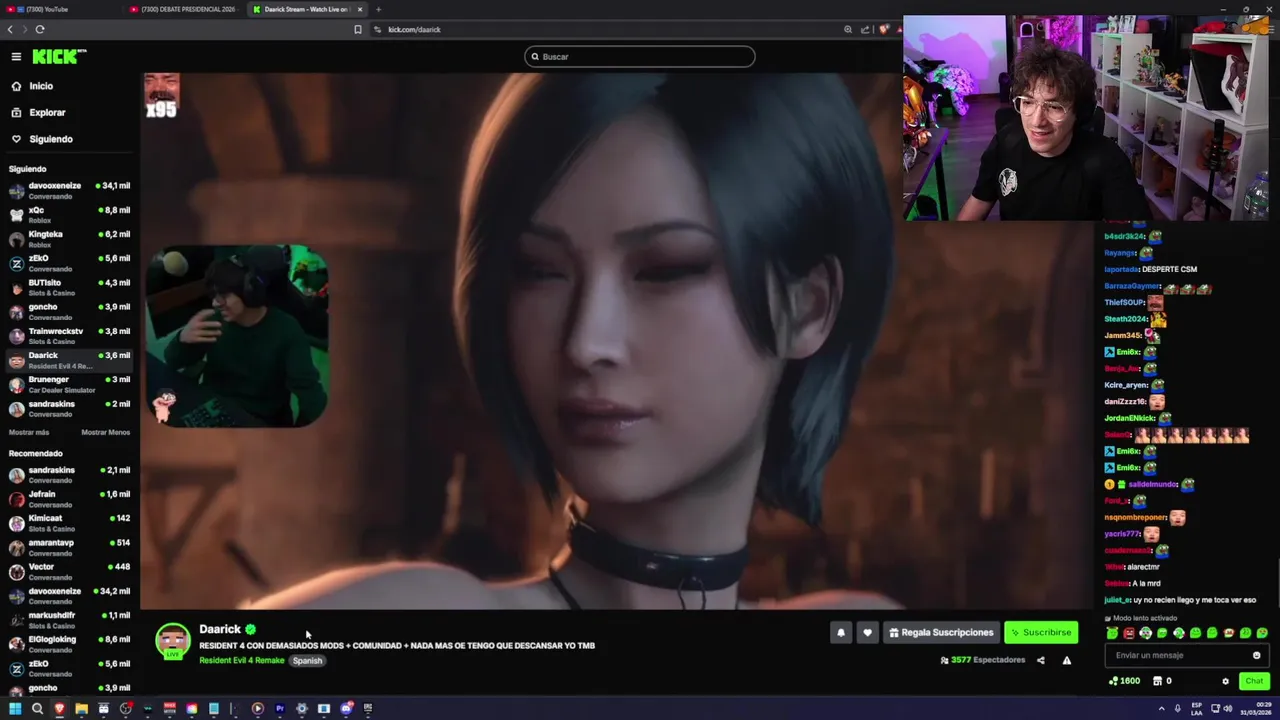This screenshot has height=720, width=1280.
Task: Open Siguiendo in sidebar
Action: pos(50,139)
